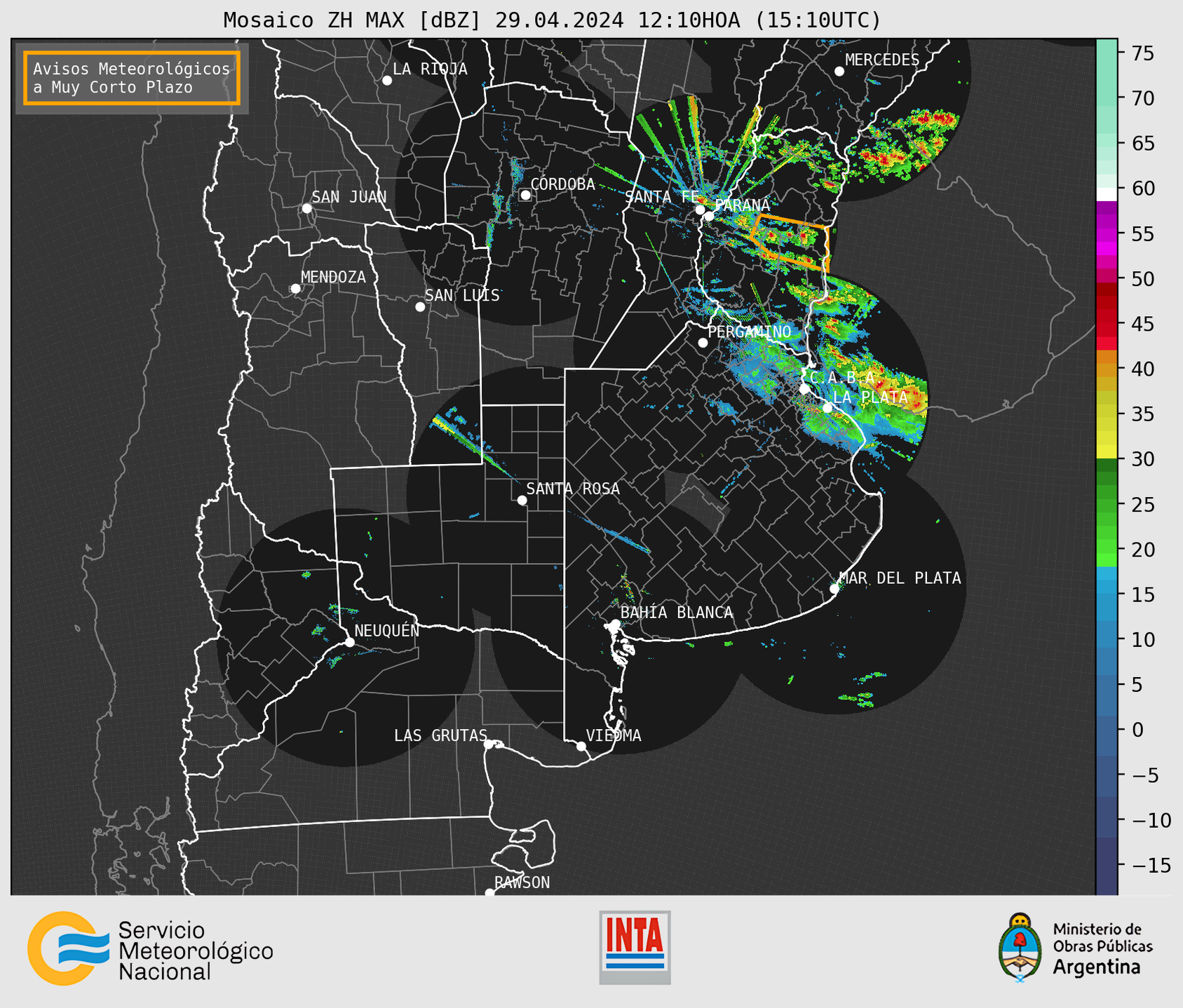Click the 70 dBZ tick label
Screen dimensions: 1183x1008
1143,98
